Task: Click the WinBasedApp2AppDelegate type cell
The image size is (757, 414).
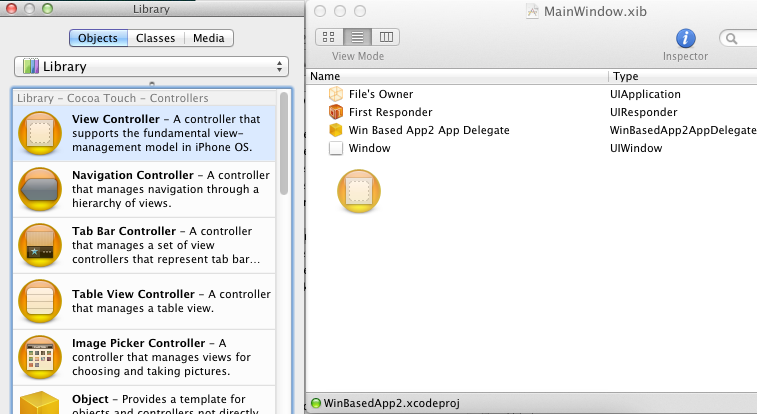Action: (x=683, y=130)
